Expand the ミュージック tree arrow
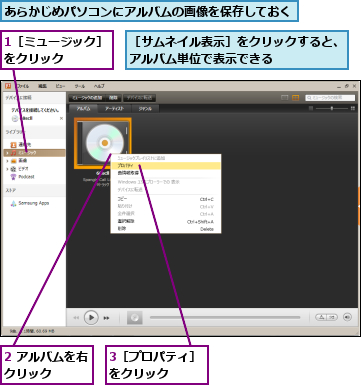This screenshot has width=361, height=385. [x=7, y=153]
